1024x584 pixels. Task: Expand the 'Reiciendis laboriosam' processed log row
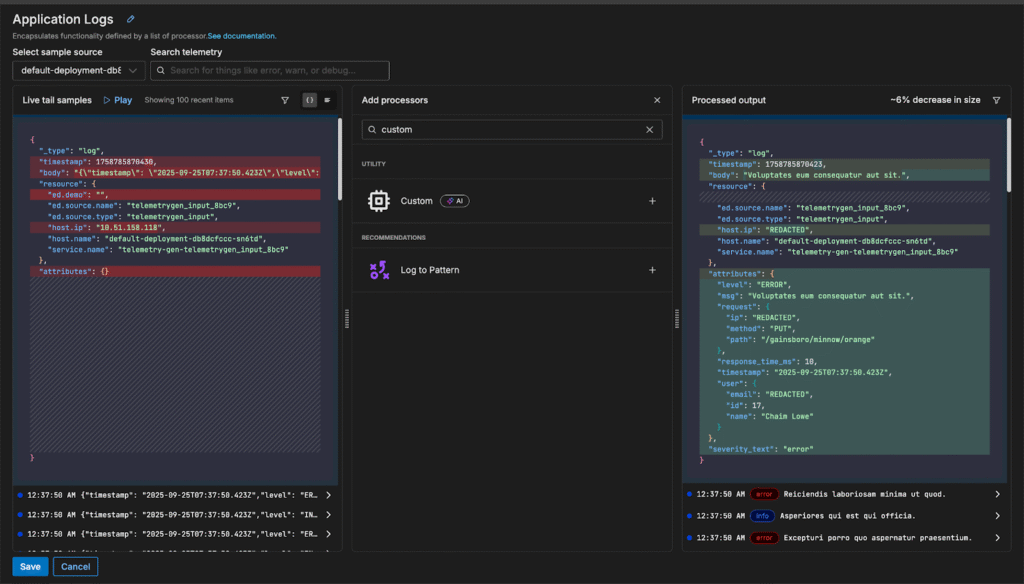click(997, 494)
